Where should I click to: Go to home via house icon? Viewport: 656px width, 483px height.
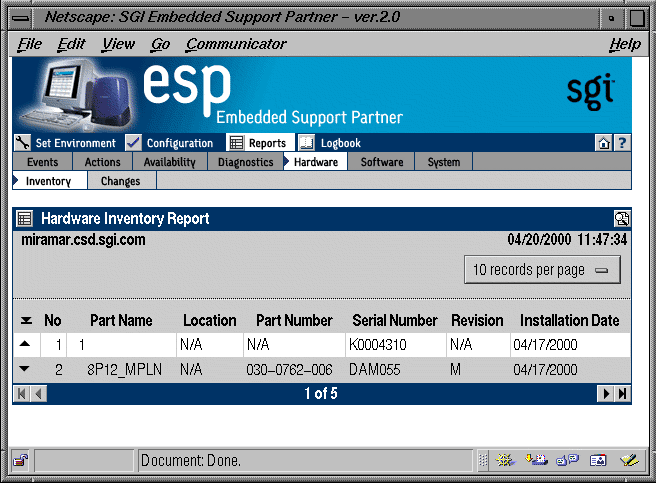click(604, 143)
